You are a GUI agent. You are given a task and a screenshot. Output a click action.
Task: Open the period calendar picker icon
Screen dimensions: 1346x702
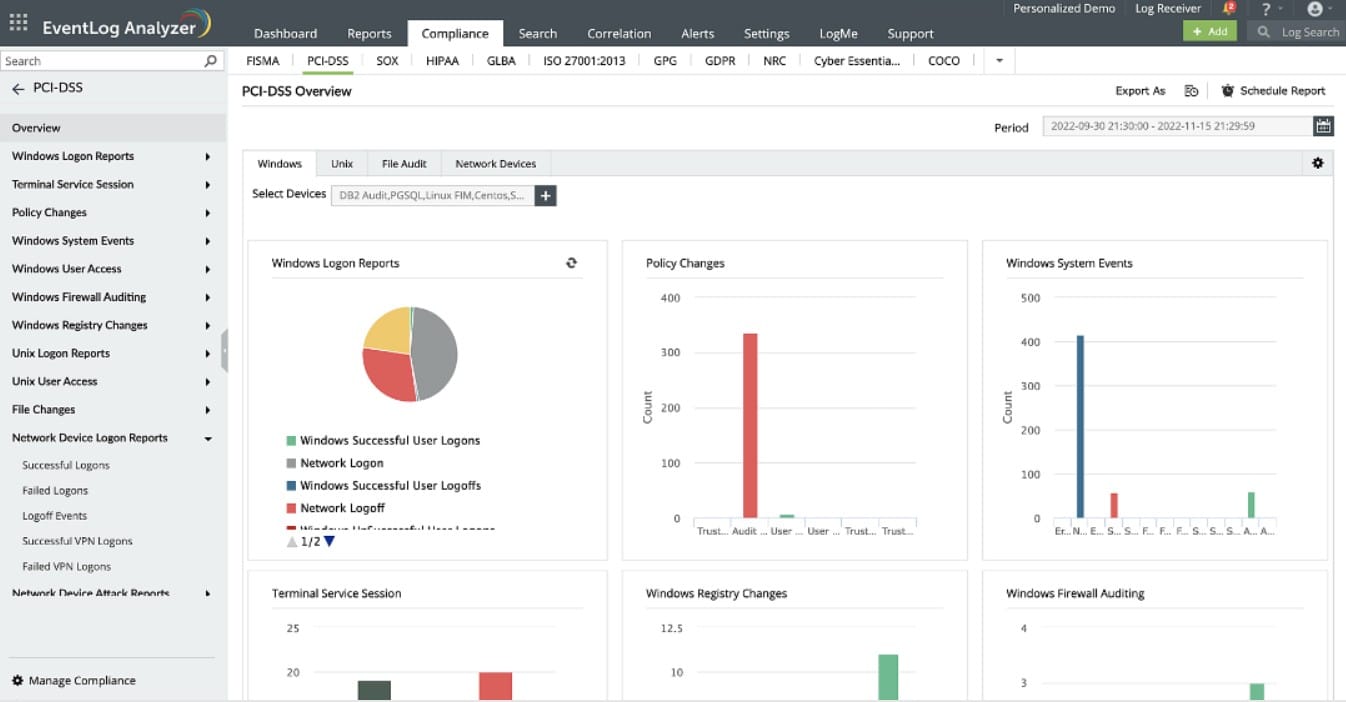coord(1323,126)
